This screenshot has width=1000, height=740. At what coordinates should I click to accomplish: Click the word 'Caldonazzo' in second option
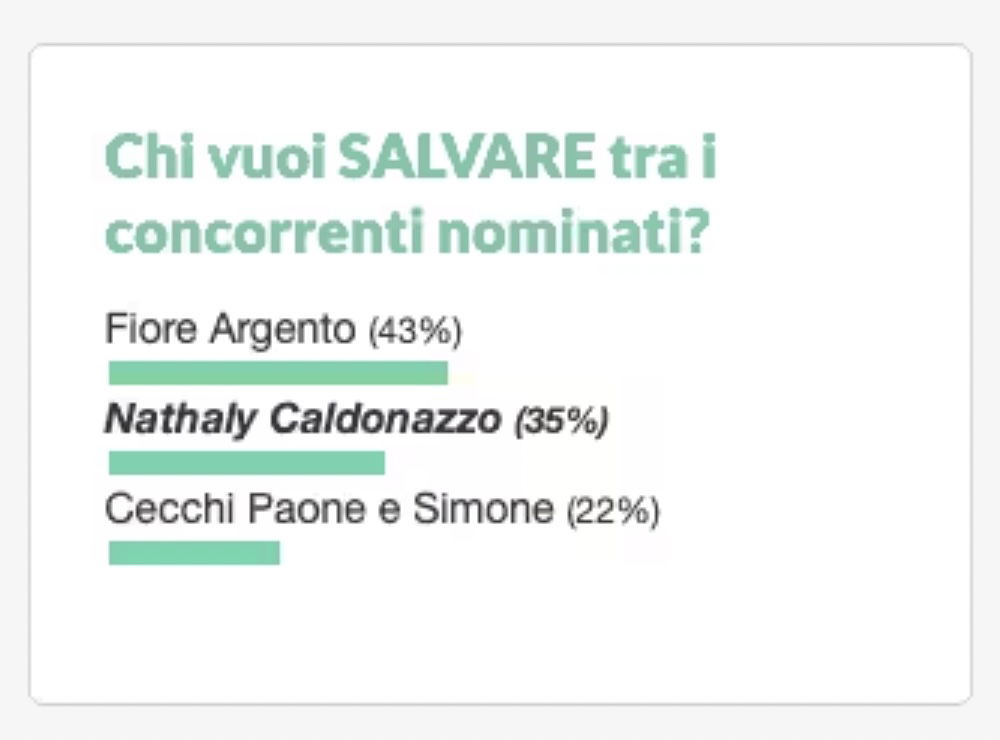[x=385, y=419]
